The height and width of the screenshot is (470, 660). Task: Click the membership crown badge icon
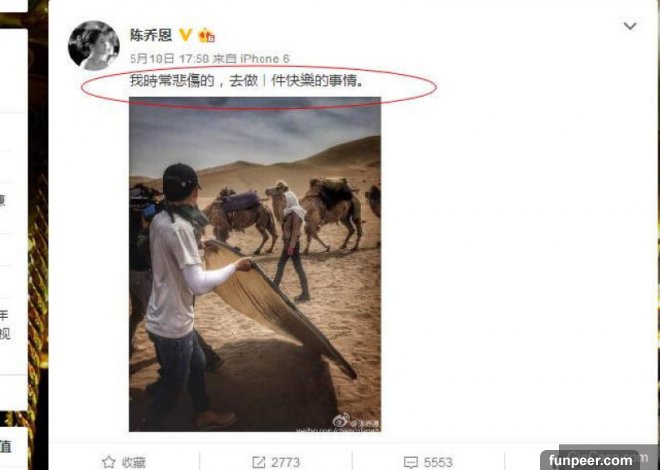tap(206, 35)
